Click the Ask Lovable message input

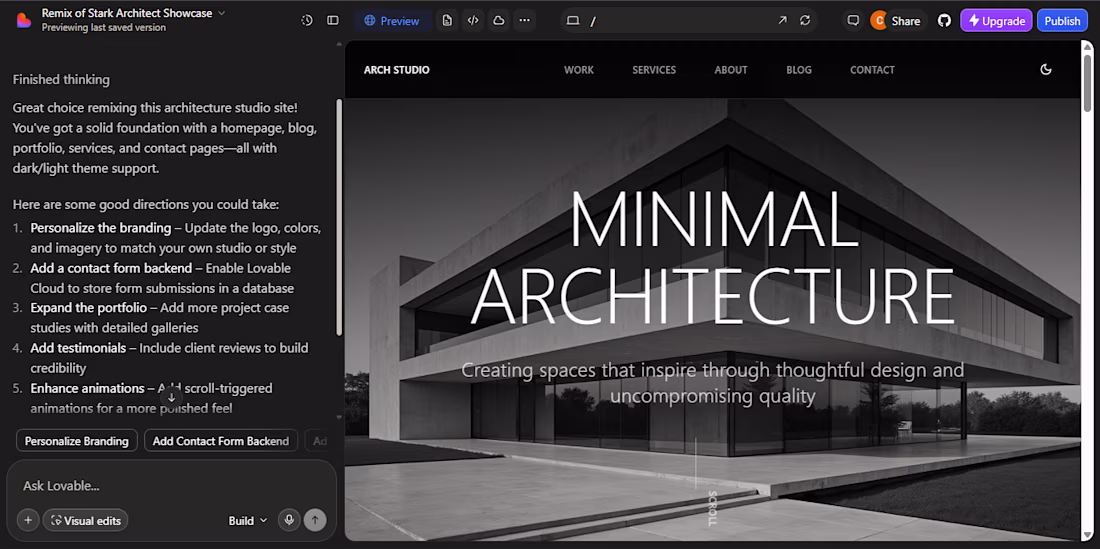pyautogui.click(x=171, y=485)
